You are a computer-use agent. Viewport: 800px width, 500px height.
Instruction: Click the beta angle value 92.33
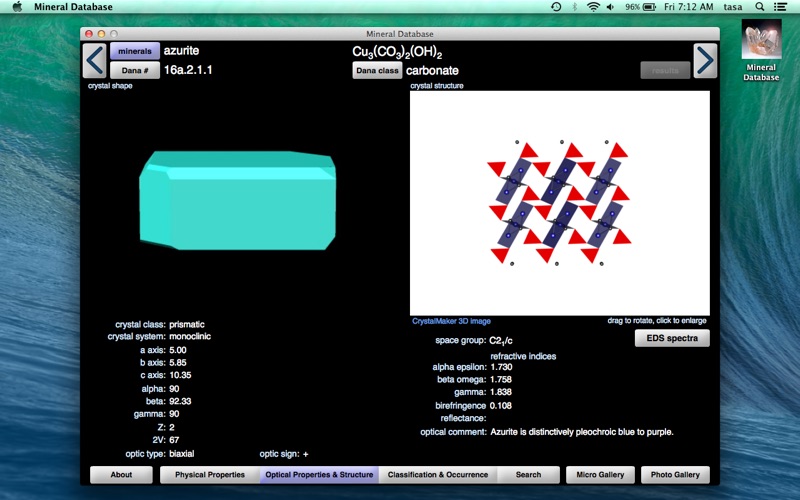[x=180, y=401]
